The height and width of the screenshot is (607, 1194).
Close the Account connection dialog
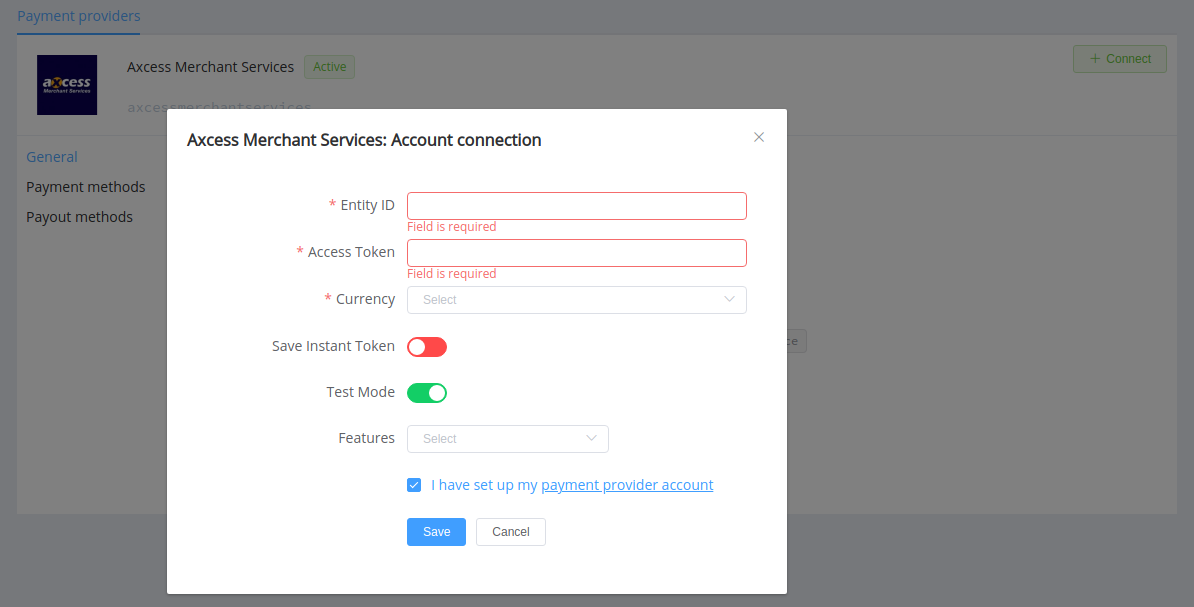click(x=758, y=137)
